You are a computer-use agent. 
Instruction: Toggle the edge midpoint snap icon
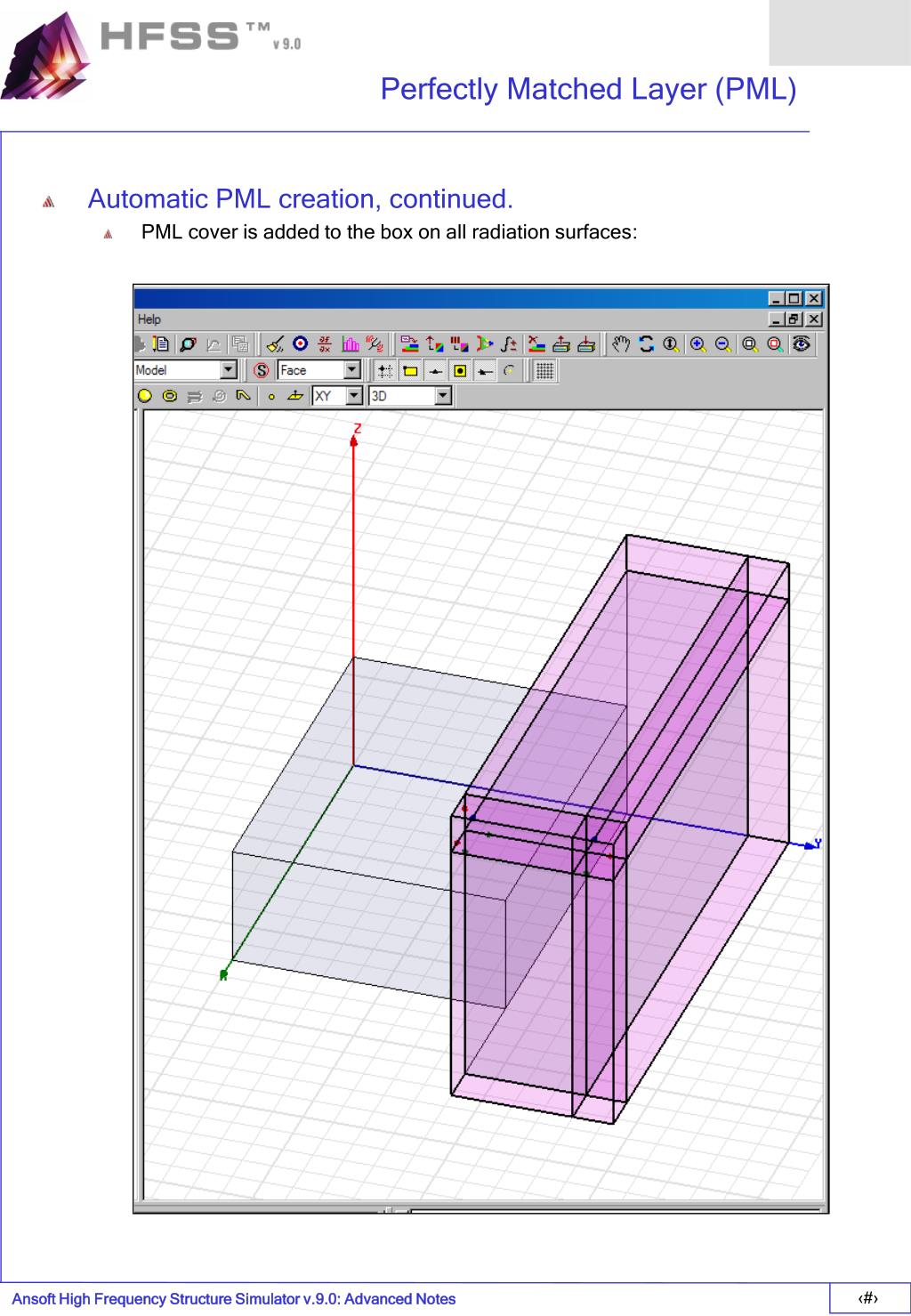(x=435, y=370)
